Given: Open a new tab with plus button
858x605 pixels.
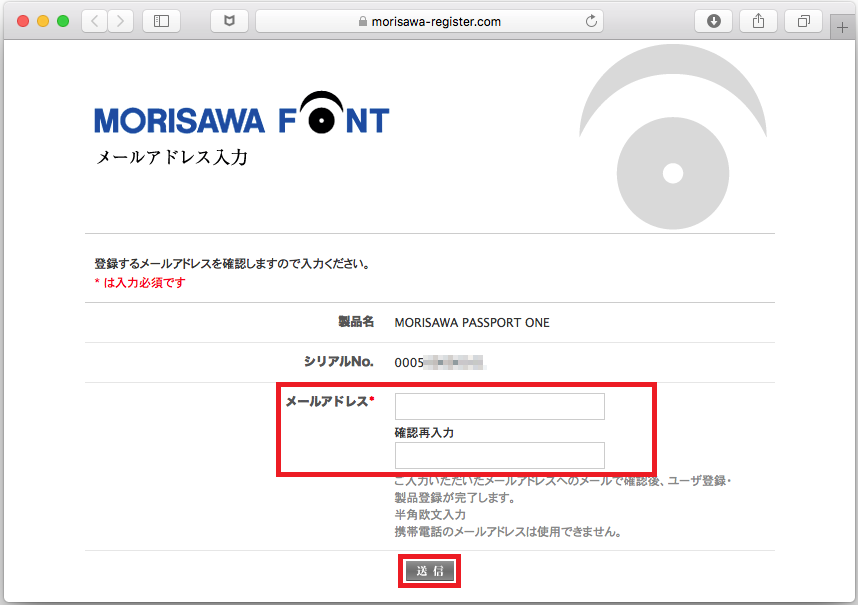Looking at the screenshot, I should click(x=842, y=29).
